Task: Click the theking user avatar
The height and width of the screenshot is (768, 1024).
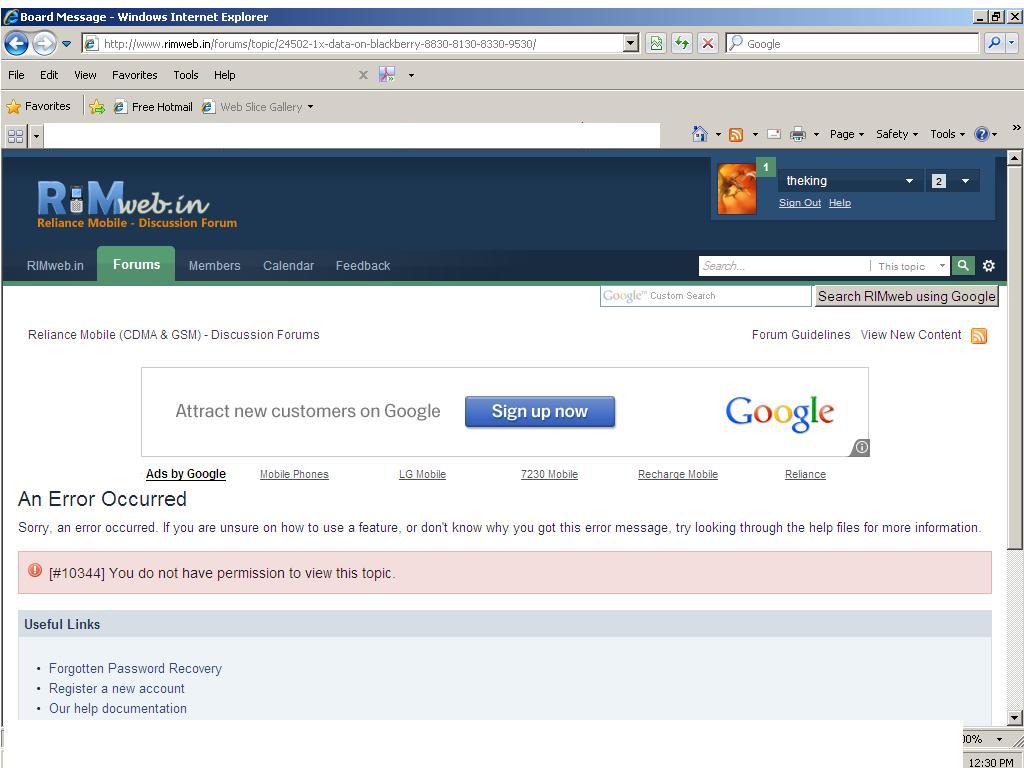Action: (x=737, y=189)
